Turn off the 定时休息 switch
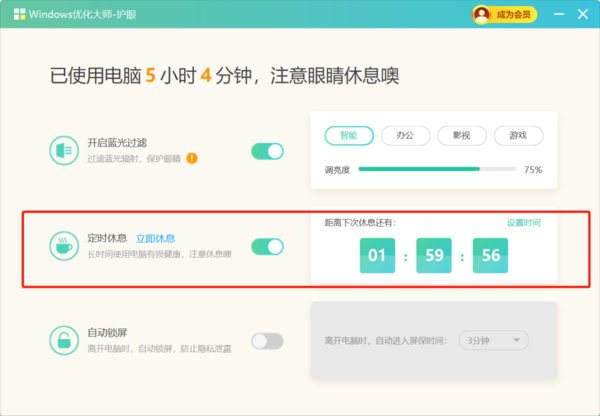 267,246
